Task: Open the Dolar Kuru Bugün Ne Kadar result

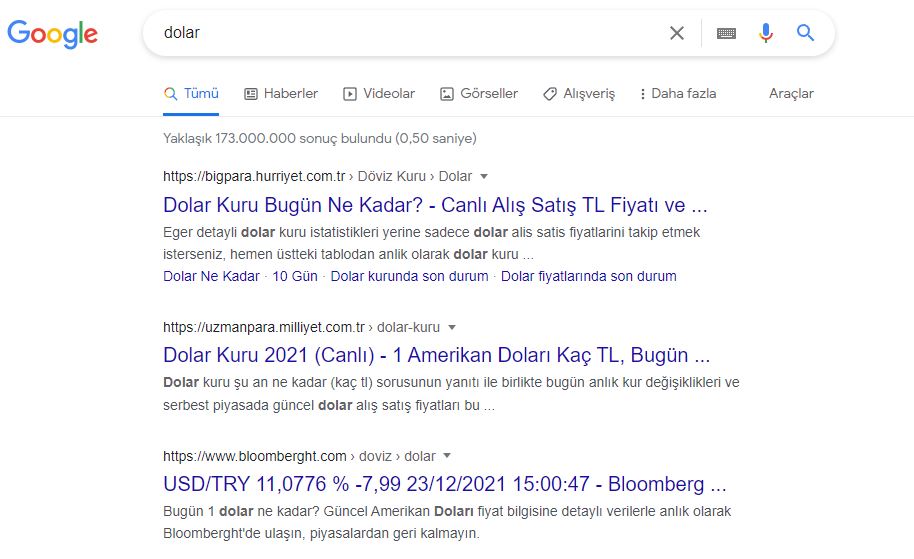Action: [435, 206]
